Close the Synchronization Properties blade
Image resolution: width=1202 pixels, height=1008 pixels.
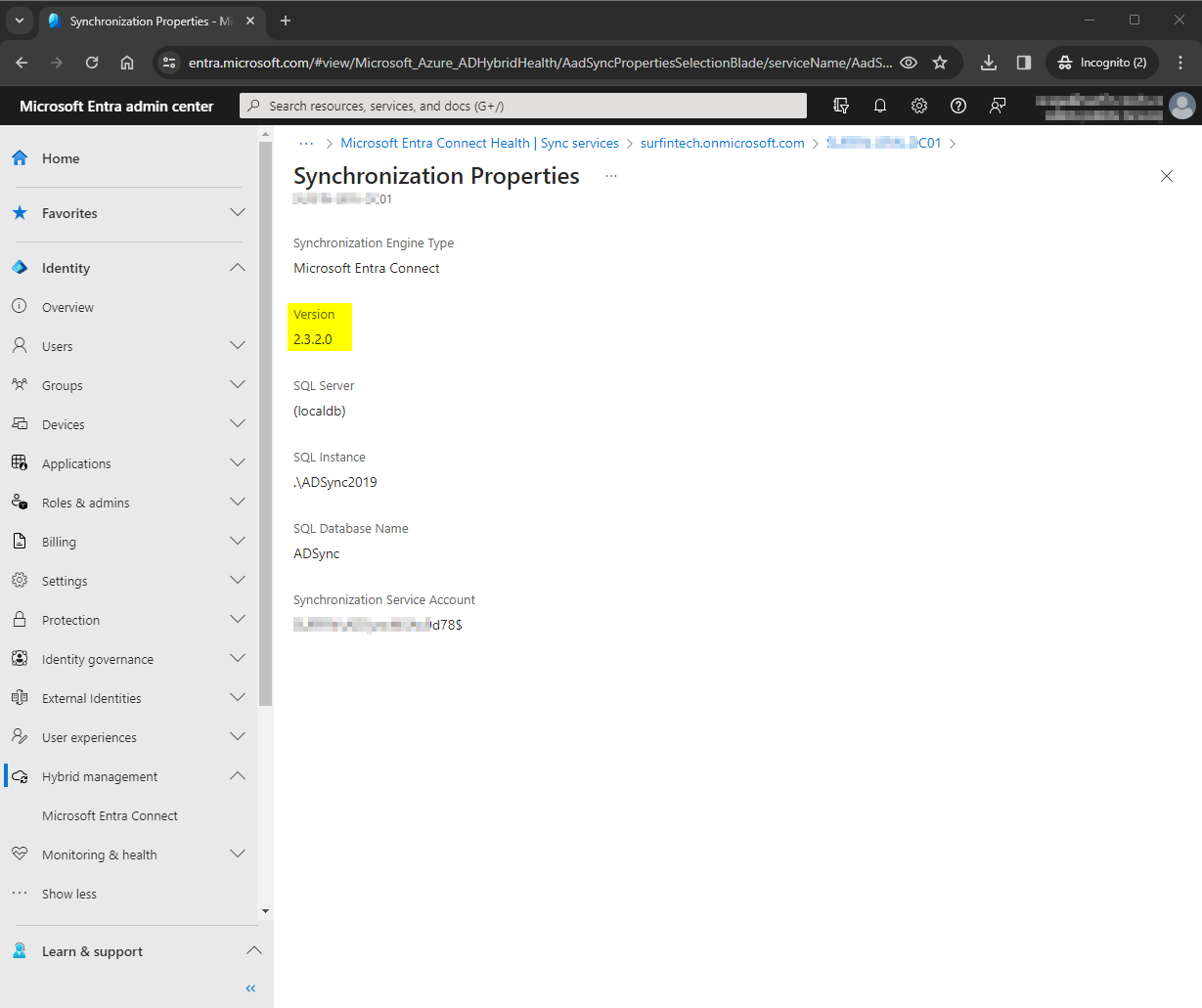pos(1166,176)
